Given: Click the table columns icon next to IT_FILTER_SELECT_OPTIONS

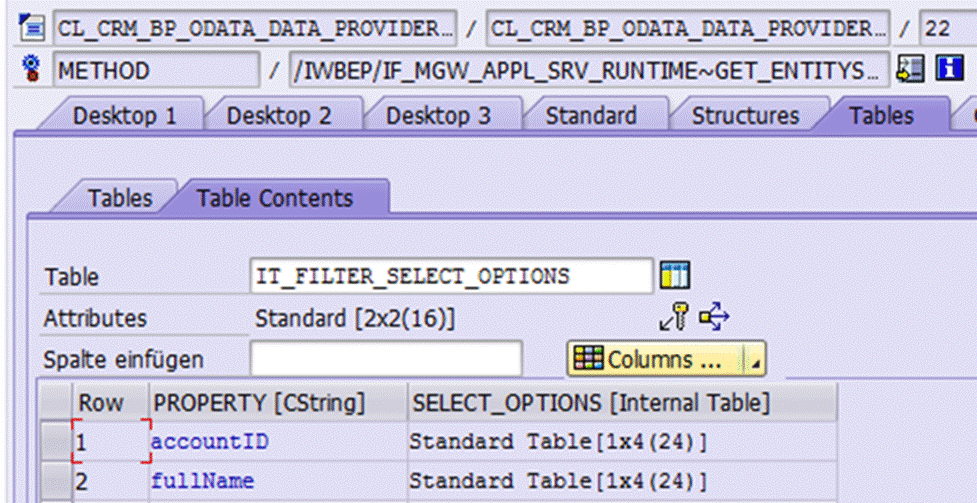Looking at the screenshot, I should pyautogui.click(x=675, y=276).
